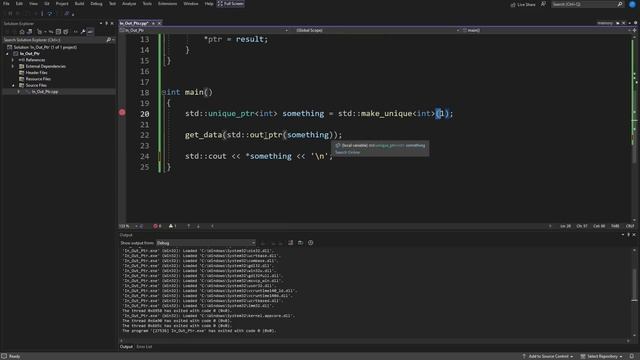Pin the In_Out_Ptr.cpp tab
The width and height of the screenshot is (640, 360).
tap(153, 24)
